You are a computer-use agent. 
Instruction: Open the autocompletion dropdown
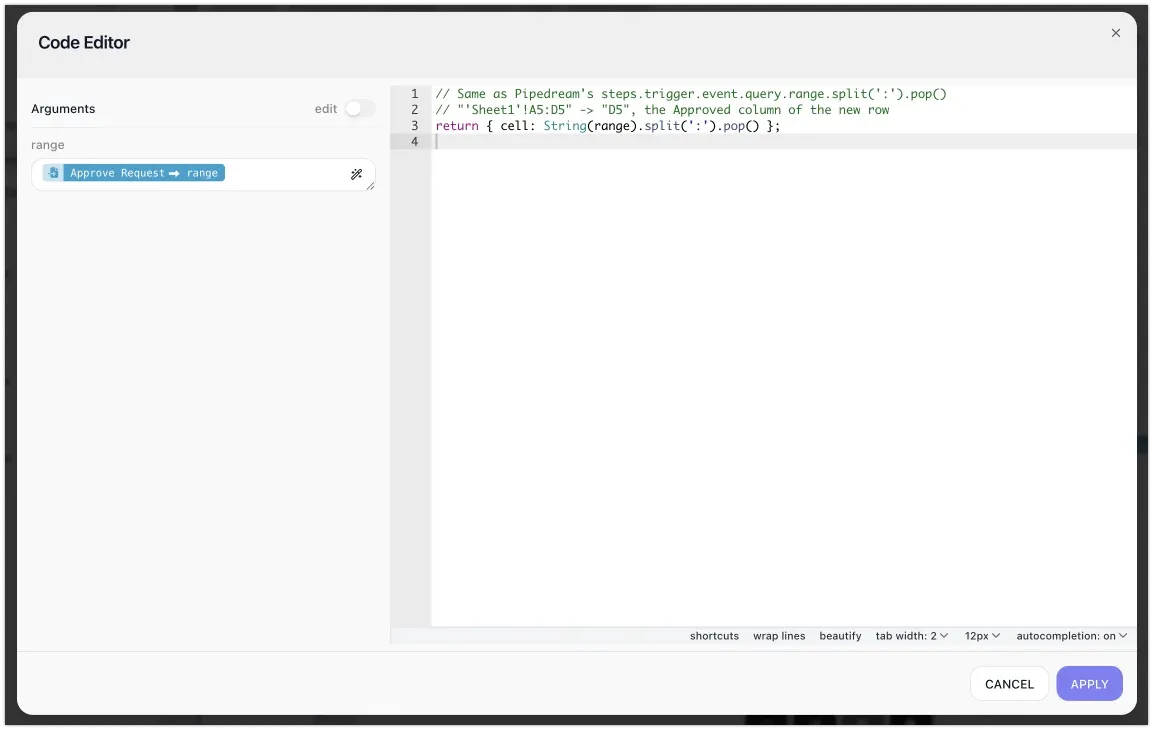[x=1071, y=636]
